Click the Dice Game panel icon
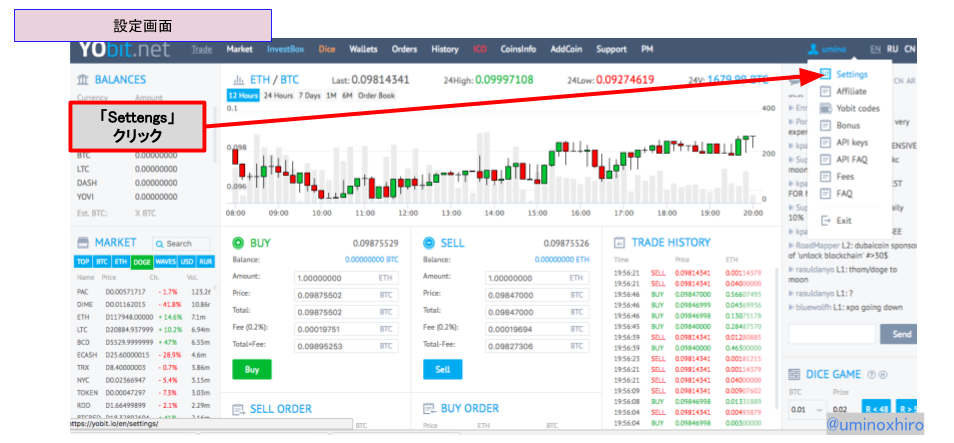 794,374
